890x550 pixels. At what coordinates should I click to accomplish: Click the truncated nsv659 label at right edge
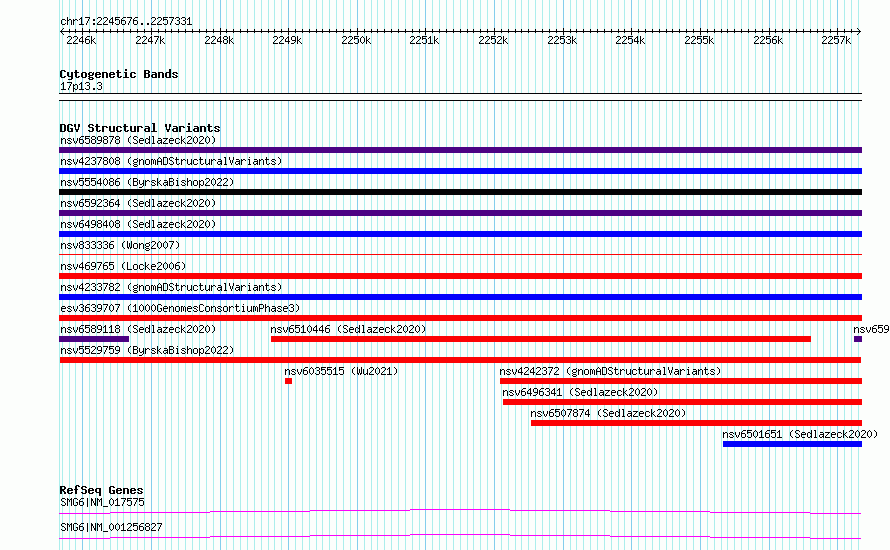tap(871, 329)
